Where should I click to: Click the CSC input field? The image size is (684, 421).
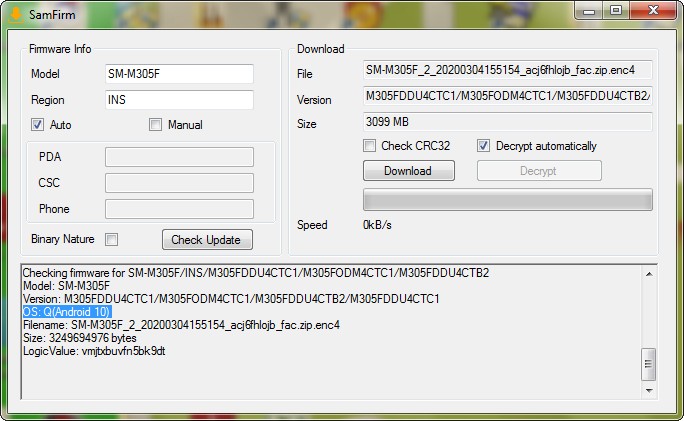[x=179, y=183]
